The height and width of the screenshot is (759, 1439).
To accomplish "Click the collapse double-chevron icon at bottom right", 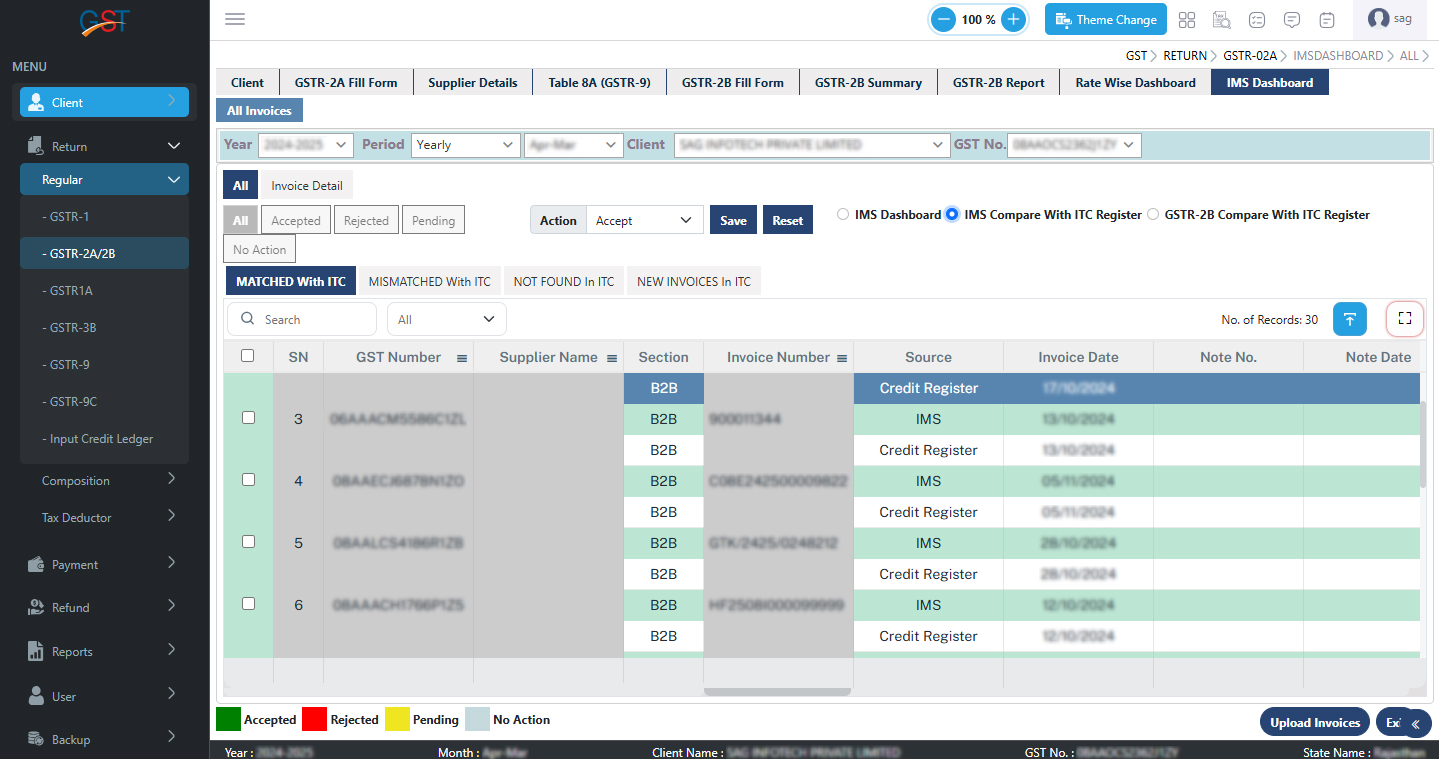I will [x=1415, y=724].
